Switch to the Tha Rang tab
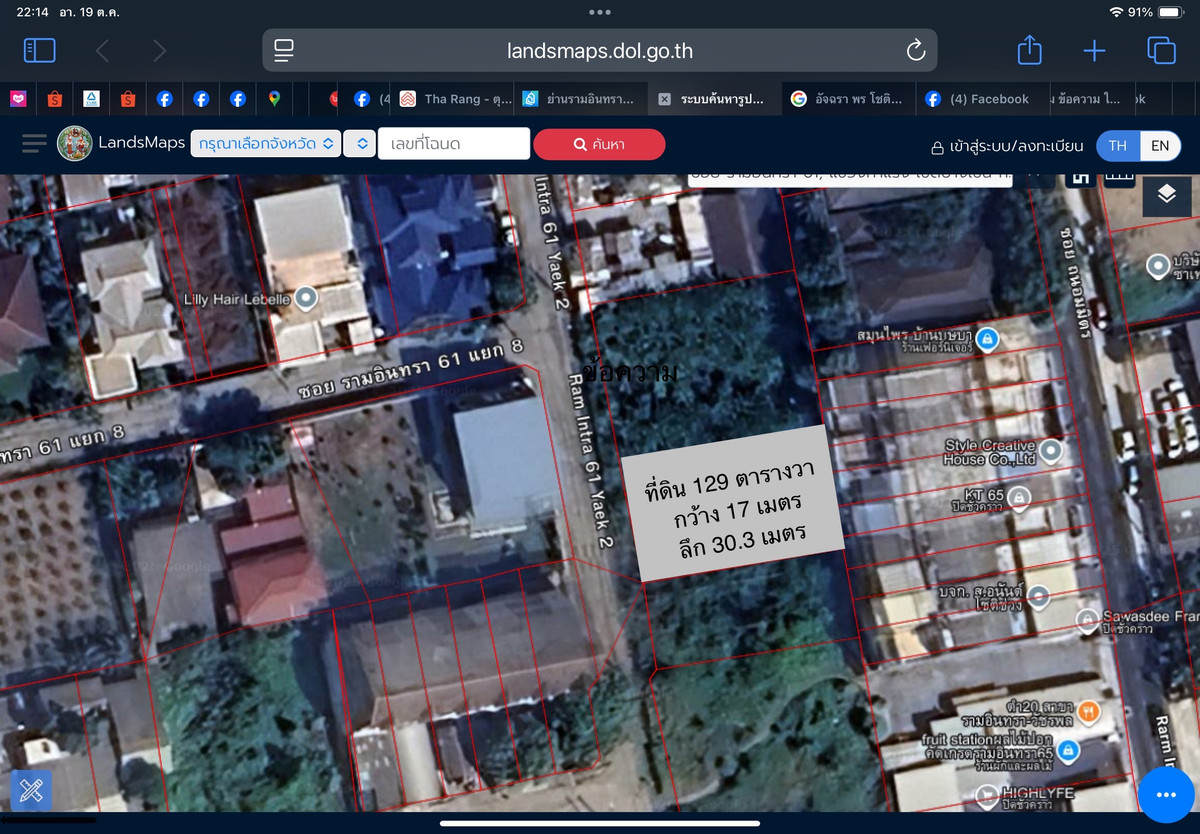This screenshot has width=1200, height=834. click(x=456, y=99)
